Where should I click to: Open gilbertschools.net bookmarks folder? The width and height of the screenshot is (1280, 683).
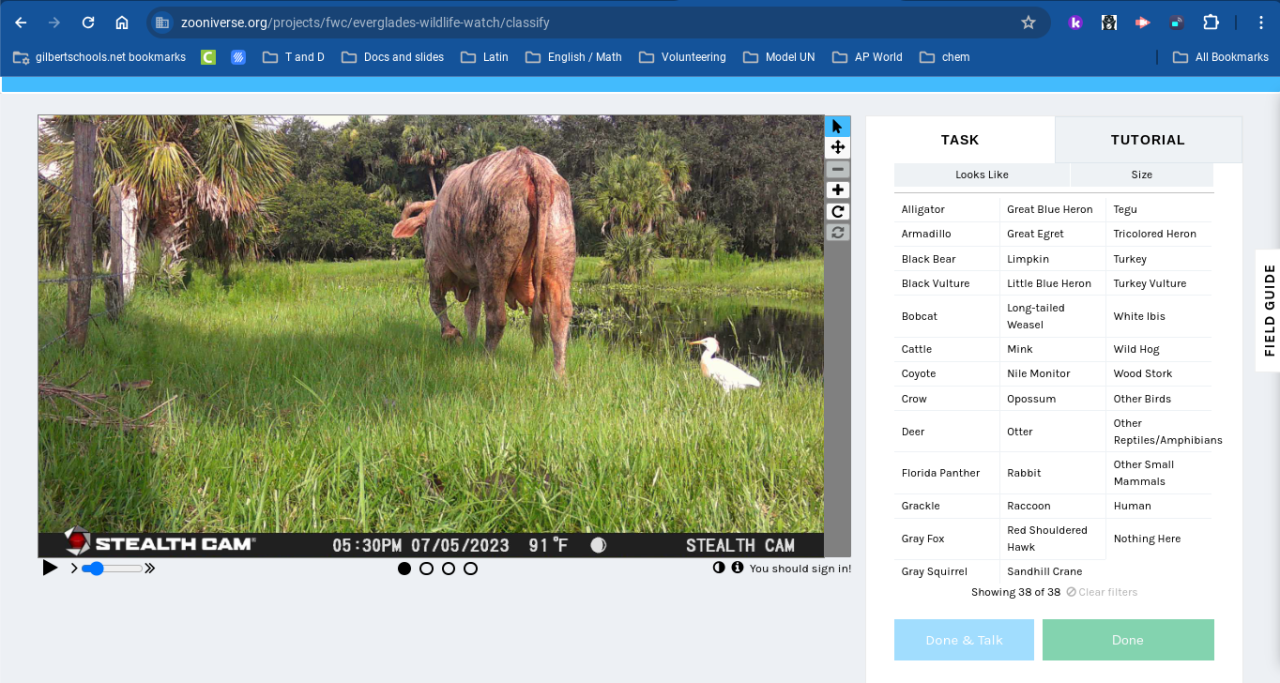[99, 57]
